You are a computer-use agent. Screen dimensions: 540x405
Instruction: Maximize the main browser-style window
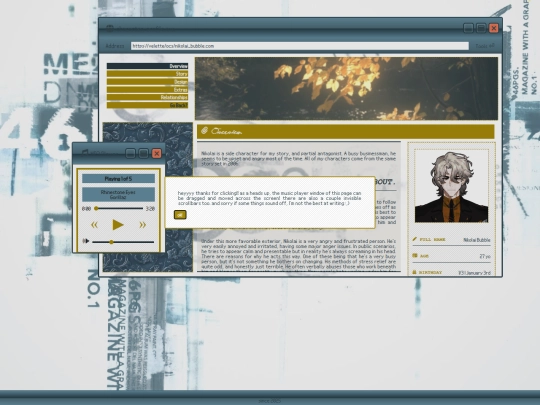coord(481,28)
